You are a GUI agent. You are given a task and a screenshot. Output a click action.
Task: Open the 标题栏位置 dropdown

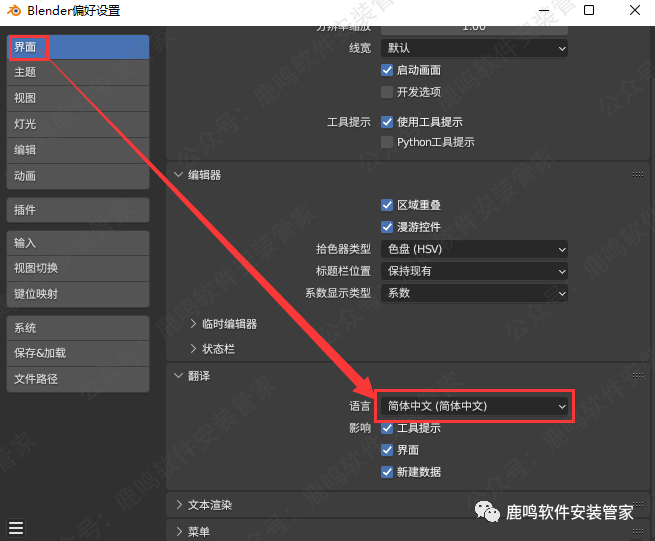coord(474,271)
